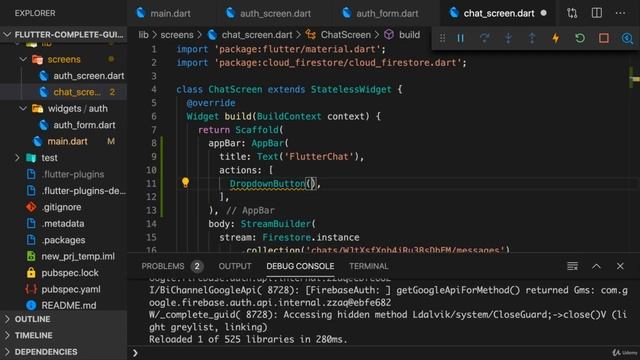640x360 pixels.
Task: Open editor More Actions ellipsis menu
Action: [620, 13]
